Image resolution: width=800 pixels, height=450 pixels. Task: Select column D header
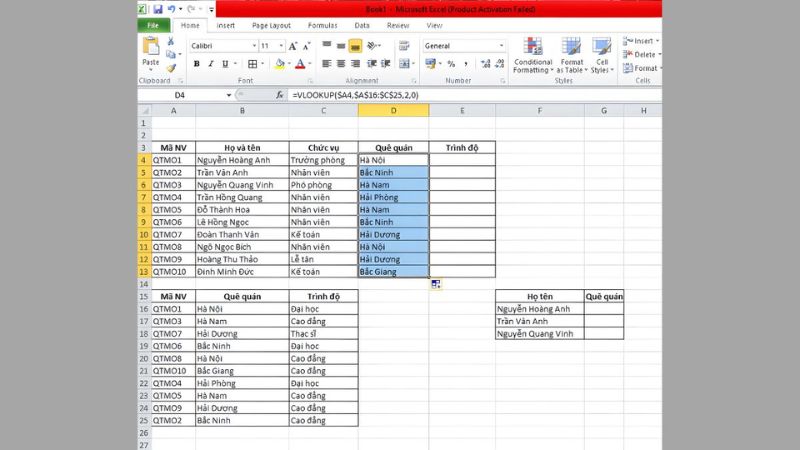(x=393, y=110)
